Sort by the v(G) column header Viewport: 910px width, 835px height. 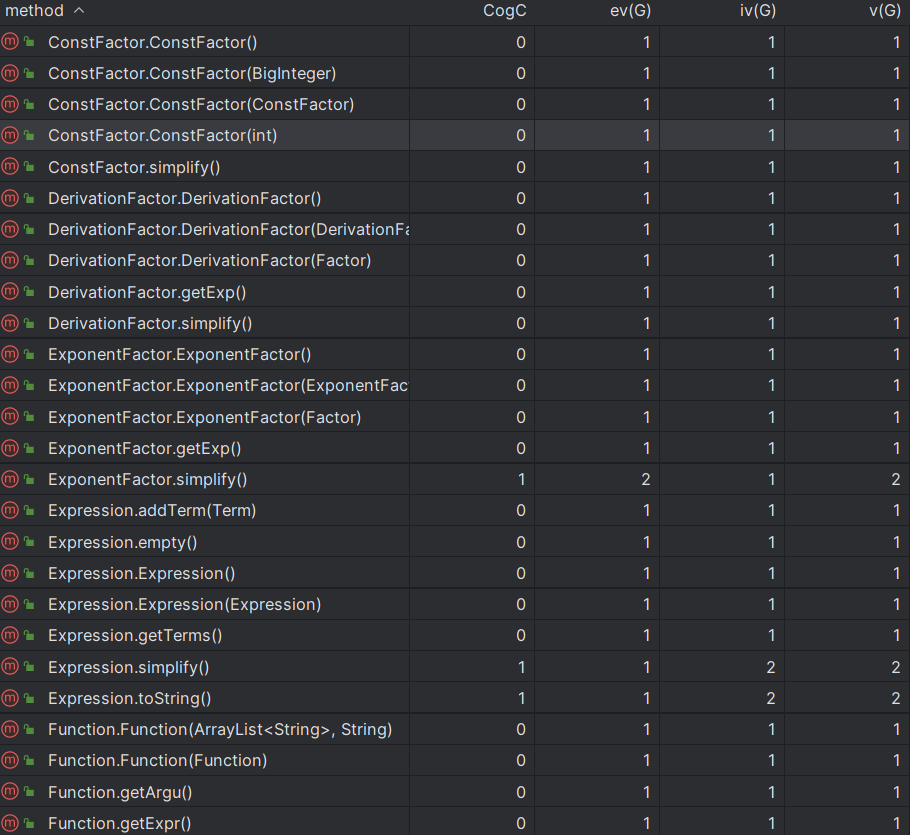(x=884, y=10)
